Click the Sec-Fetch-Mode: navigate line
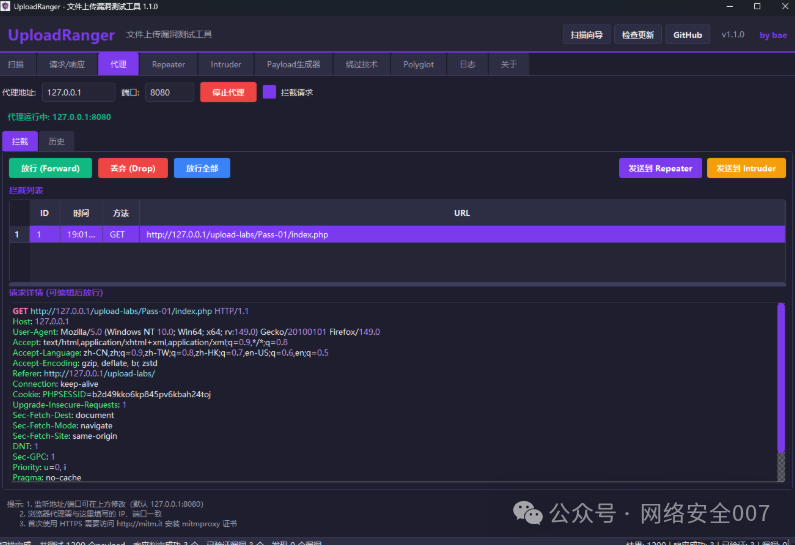This screenshot has width=795, height=545. tap(62, 425)
